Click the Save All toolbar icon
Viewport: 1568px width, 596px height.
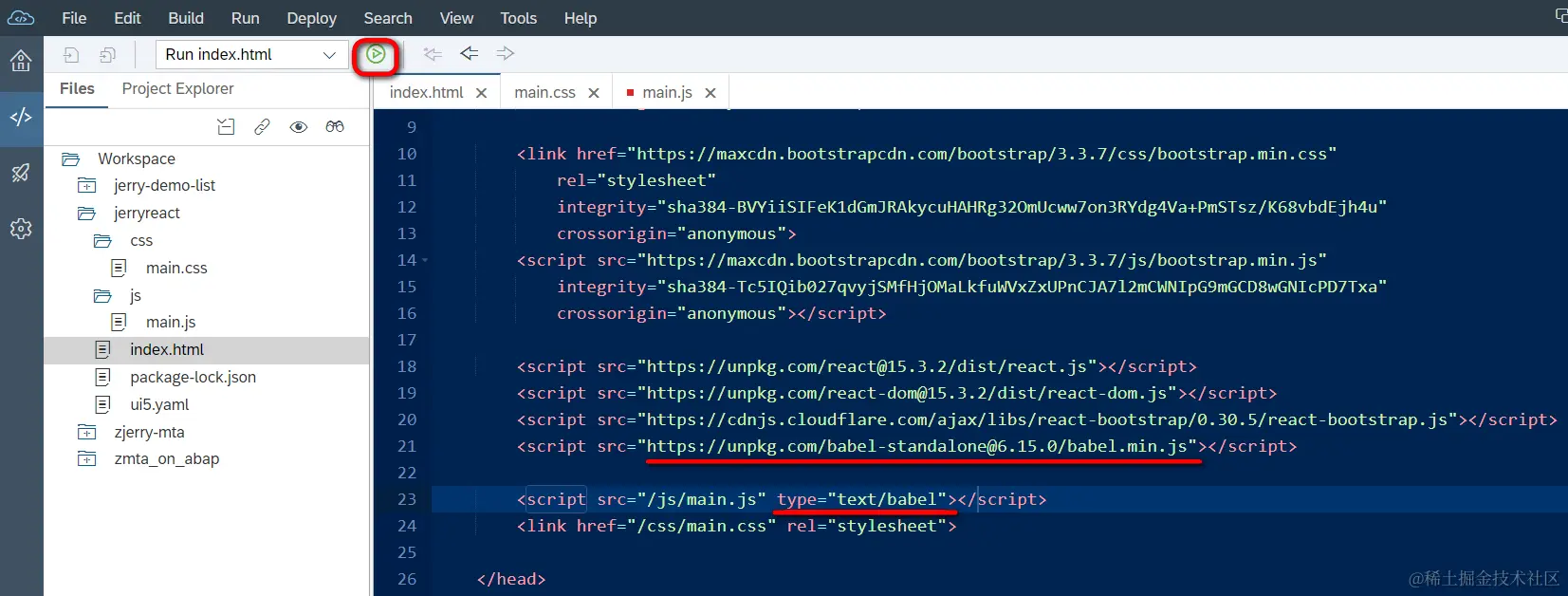107,55
